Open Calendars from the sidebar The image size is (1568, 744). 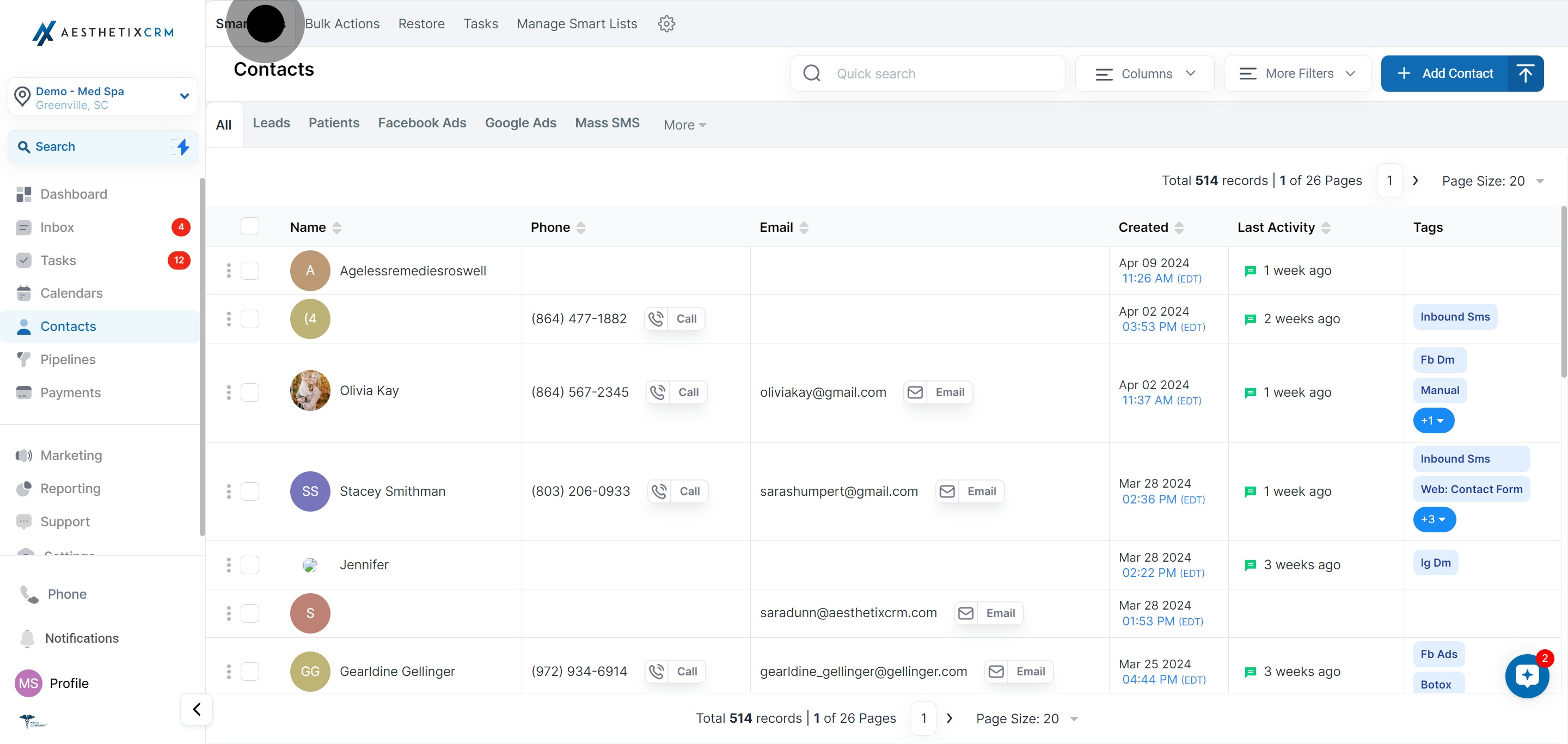pos(71,293)
